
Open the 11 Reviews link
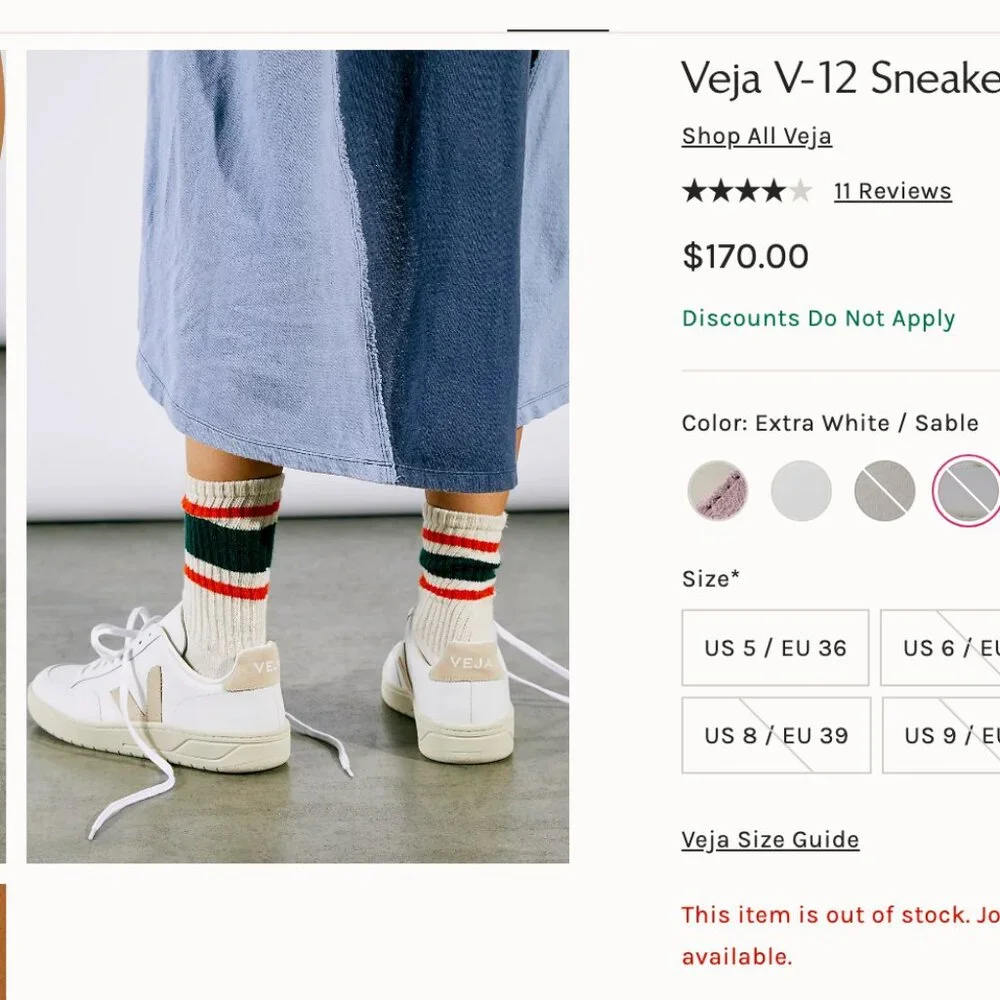pyautogui.click(x=892, y=191)
